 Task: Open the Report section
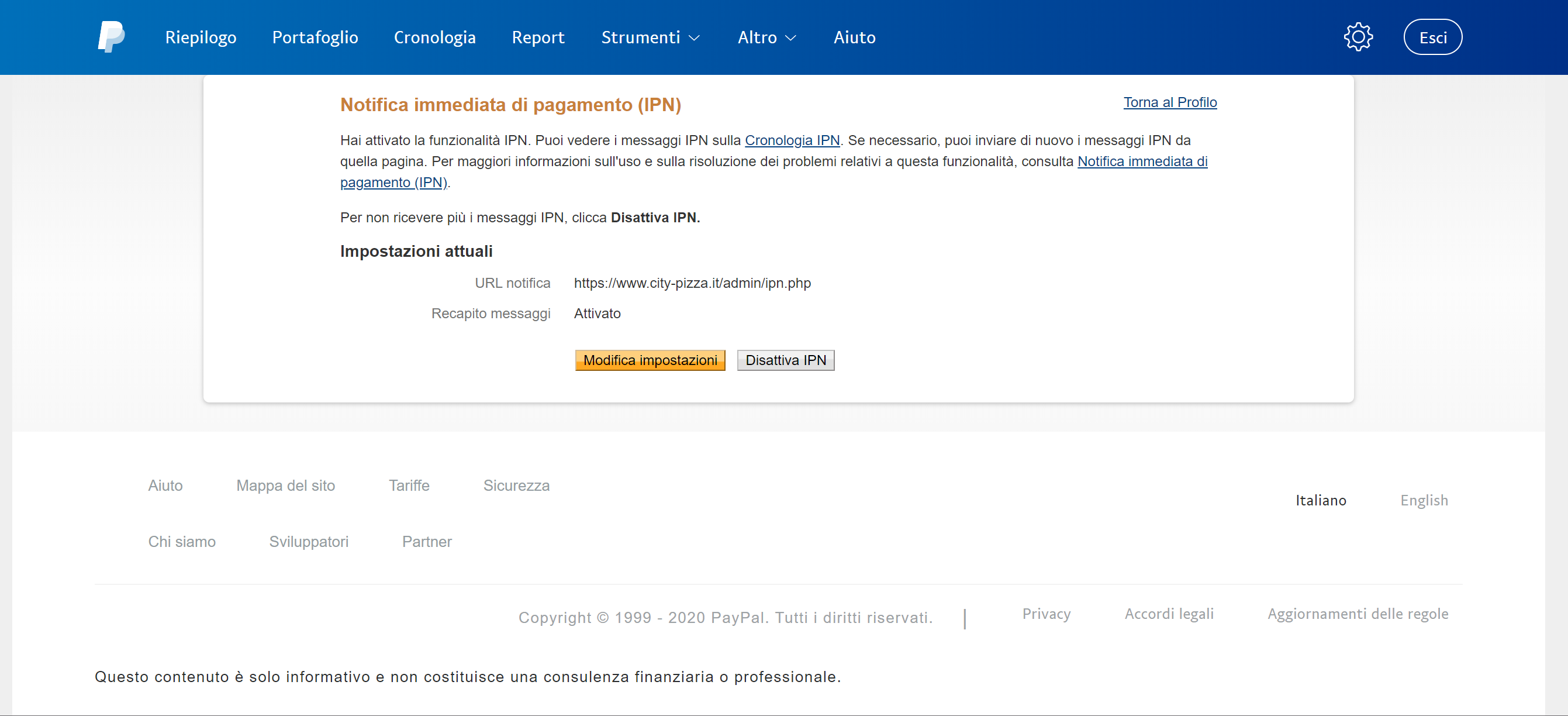coord(537,37)
